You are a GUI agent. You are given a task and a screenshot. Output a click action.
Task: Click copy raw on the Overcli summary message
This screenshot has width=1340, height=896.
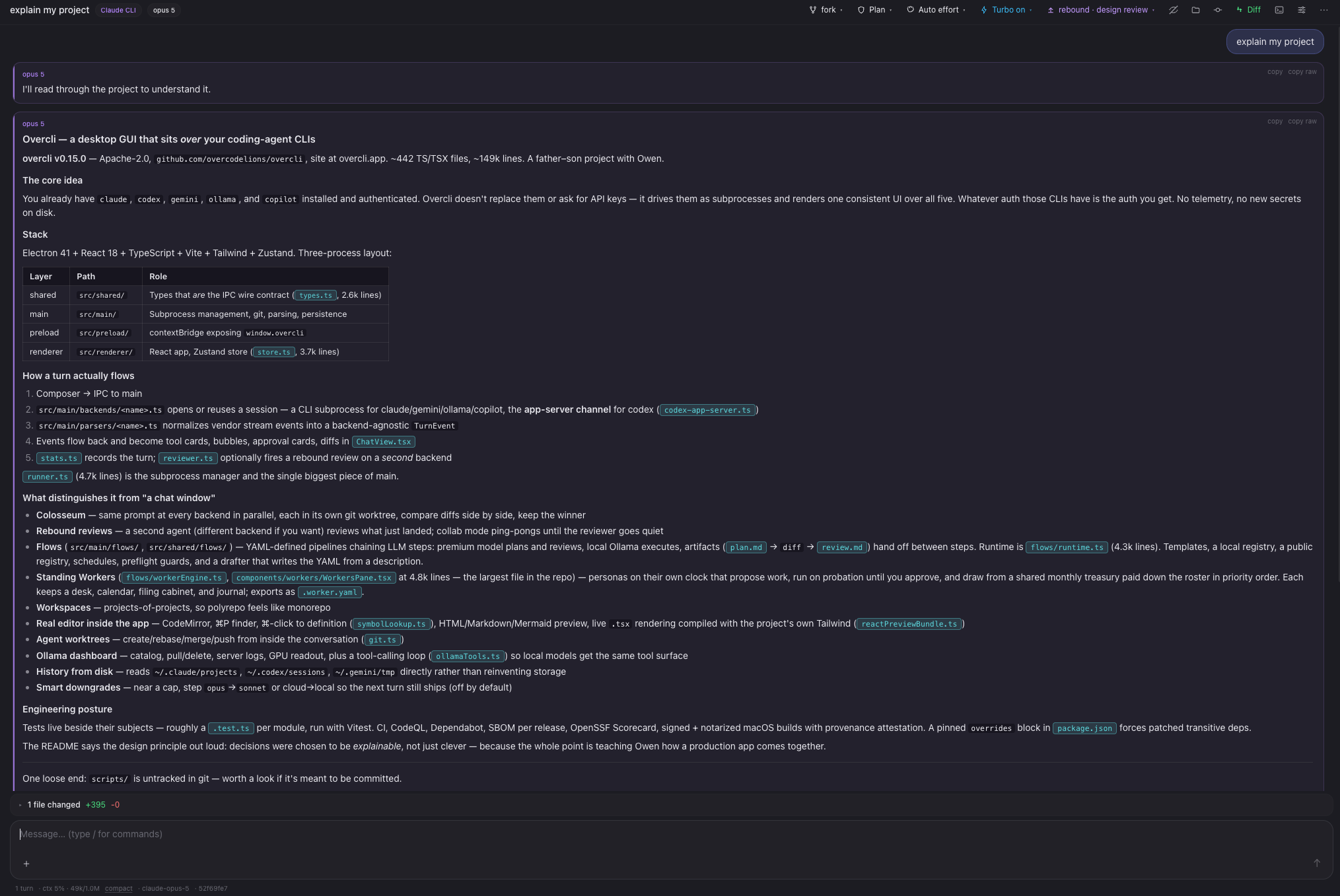click(1302, 121)
